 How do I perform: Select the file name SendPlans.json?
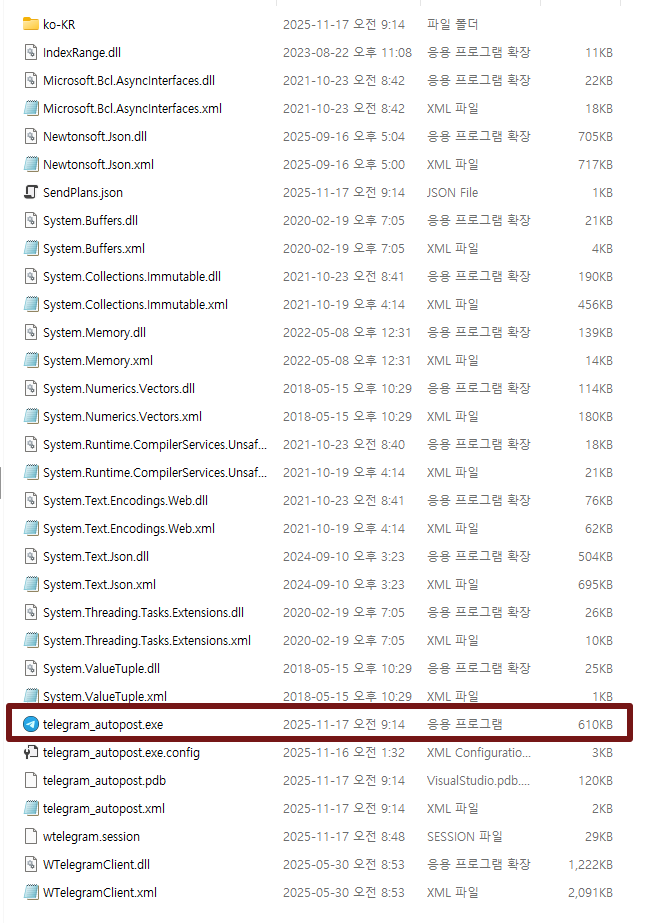(83, 192)
